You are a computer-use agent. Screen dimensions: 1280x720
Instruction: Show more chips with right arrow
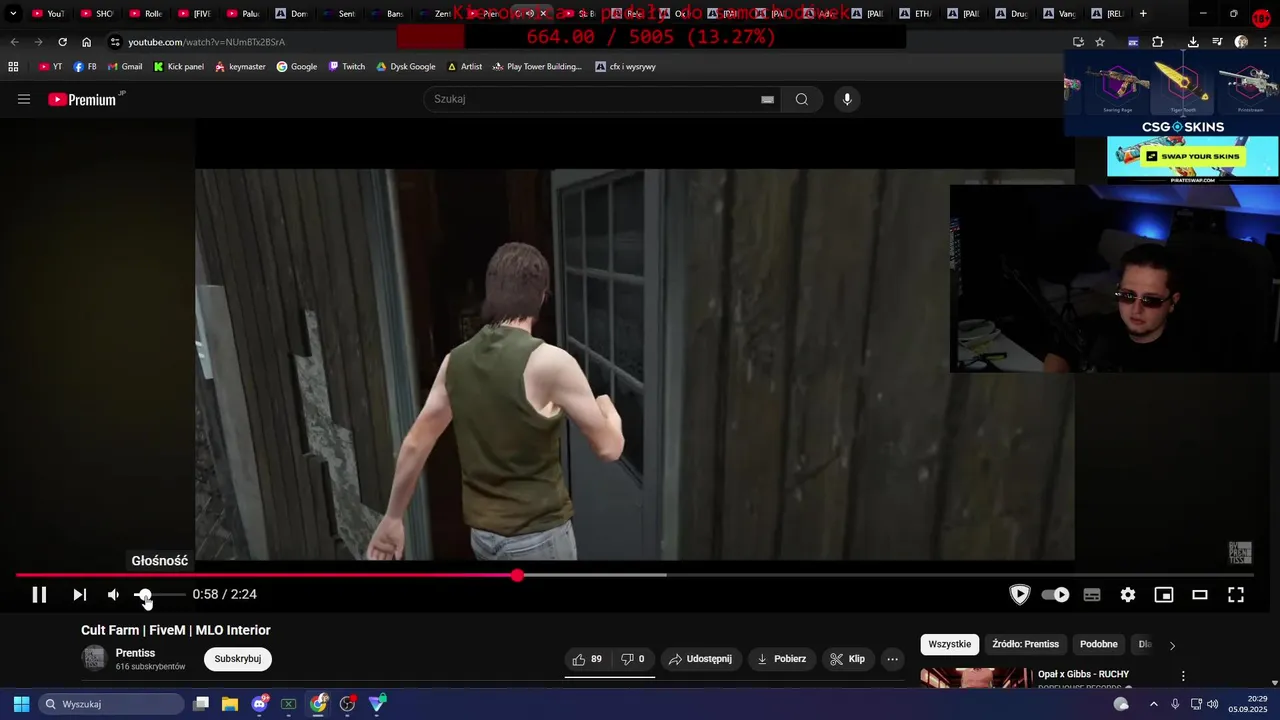click(x=1172, y=645)
